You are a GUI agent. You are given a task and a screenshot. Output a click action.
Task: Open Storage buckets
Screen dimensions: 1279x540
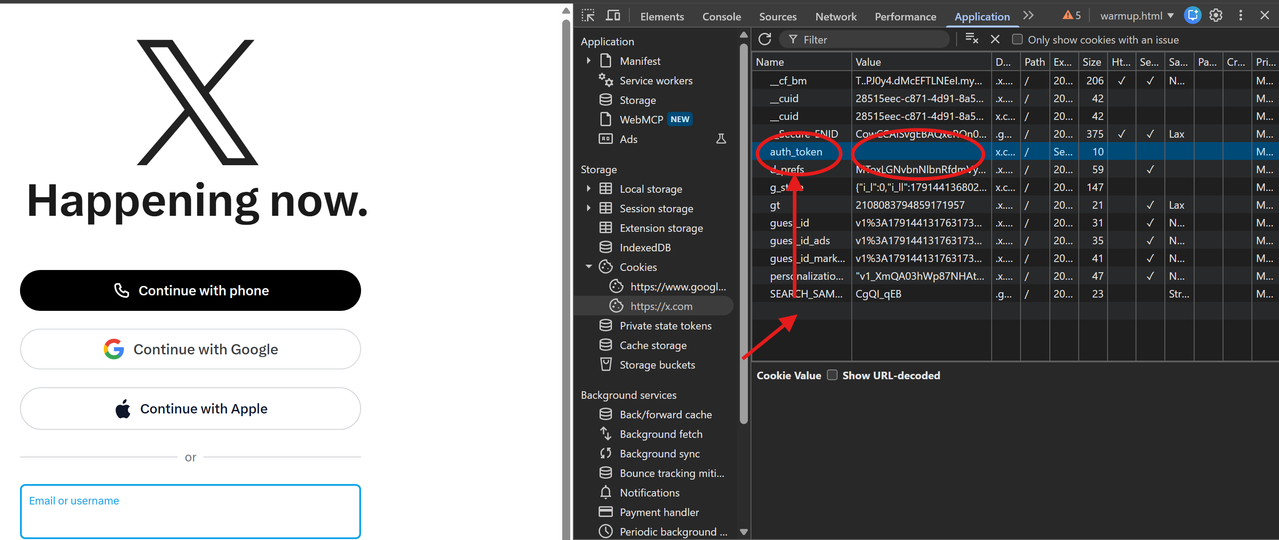tap(657, 365)
